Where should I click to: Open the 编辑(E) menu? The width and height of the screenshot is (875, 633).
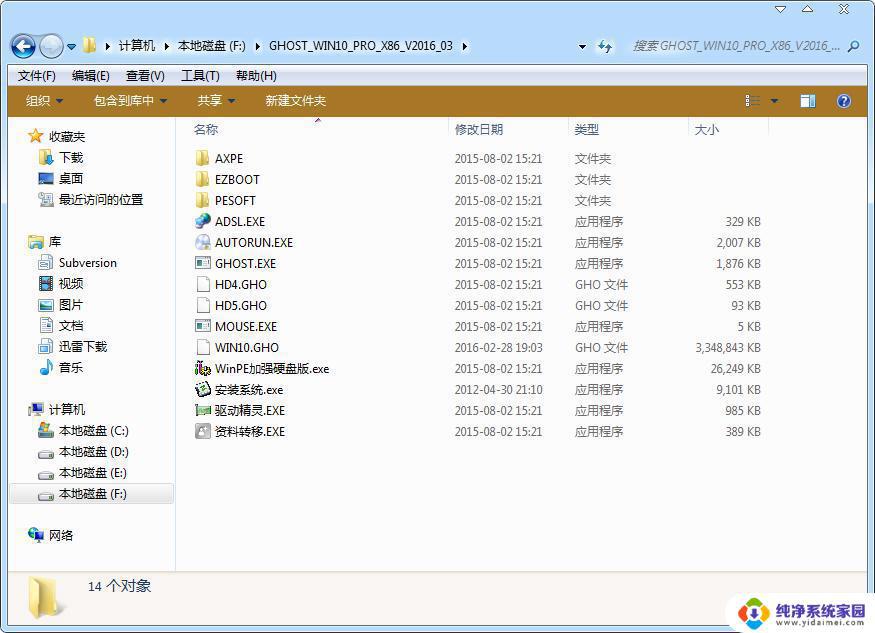(x=90, y=76)
